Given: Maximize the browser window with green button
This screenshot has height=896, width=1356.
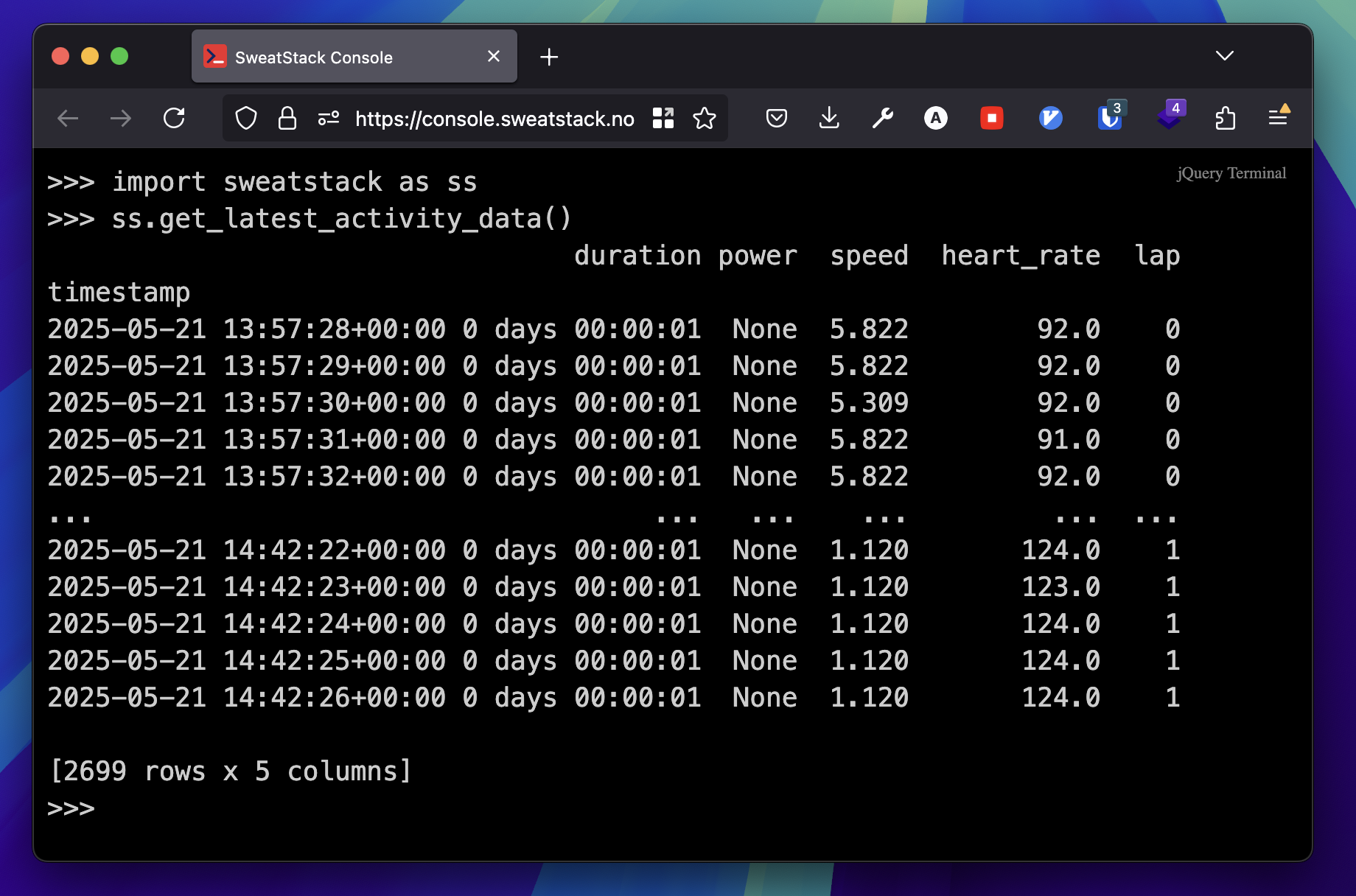Looking at the screenshot, I should click(119, 56).
